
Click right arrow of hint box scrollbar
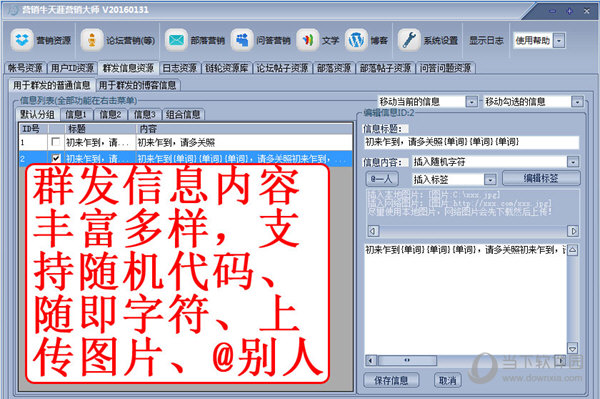point(573,231)
